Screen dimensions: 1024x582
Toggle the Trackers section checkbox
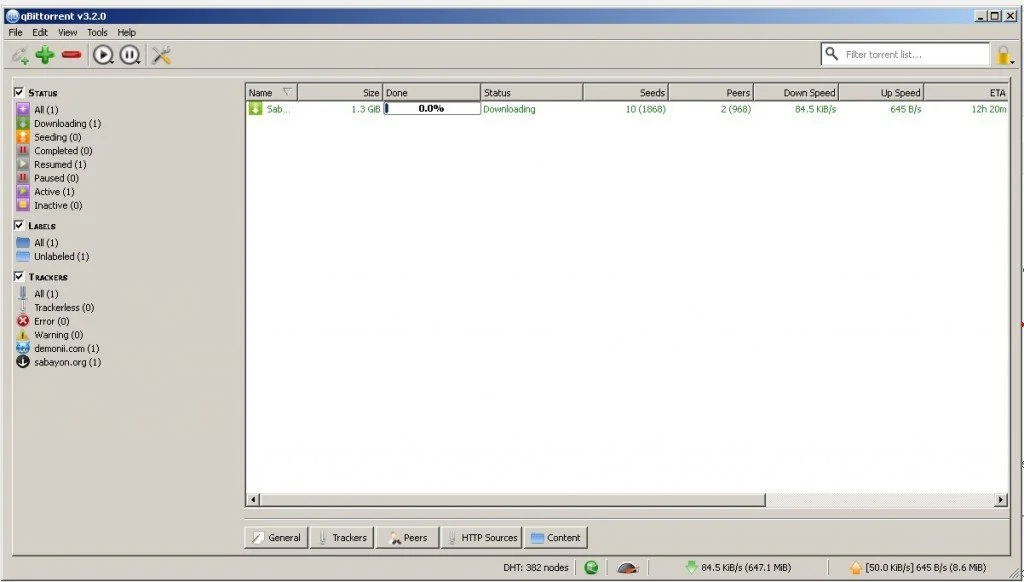(19, 276)
